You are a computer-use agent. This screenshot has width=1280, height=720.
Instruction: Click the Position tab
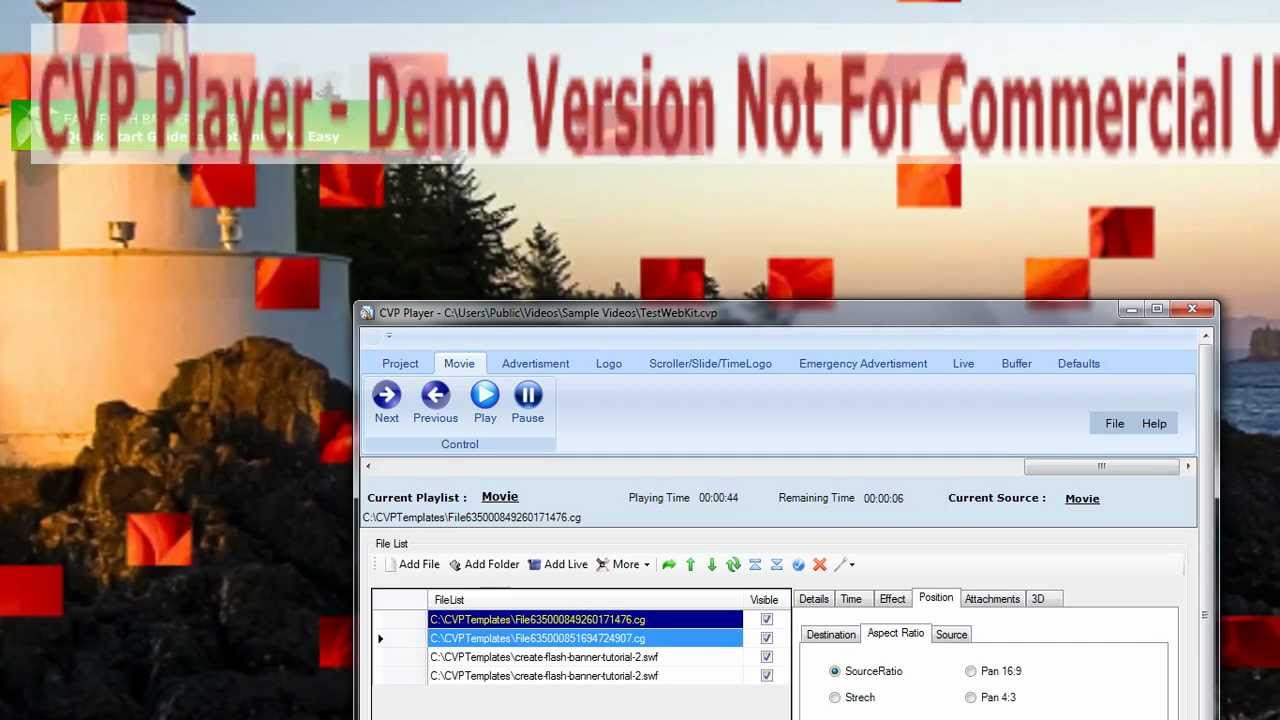(x=936, y=597)
